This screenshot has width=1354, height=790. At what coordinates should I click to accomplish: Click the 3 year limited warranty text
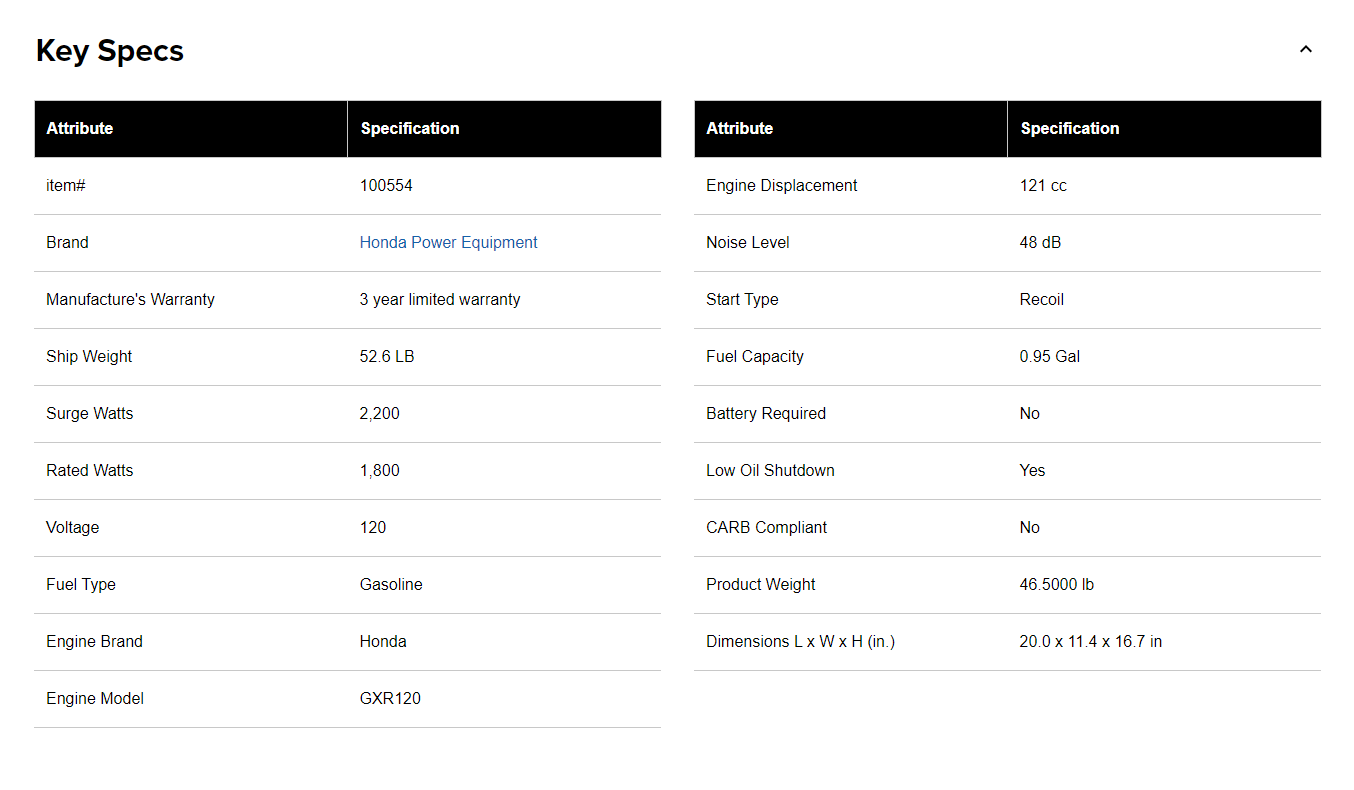pos(440,300)
